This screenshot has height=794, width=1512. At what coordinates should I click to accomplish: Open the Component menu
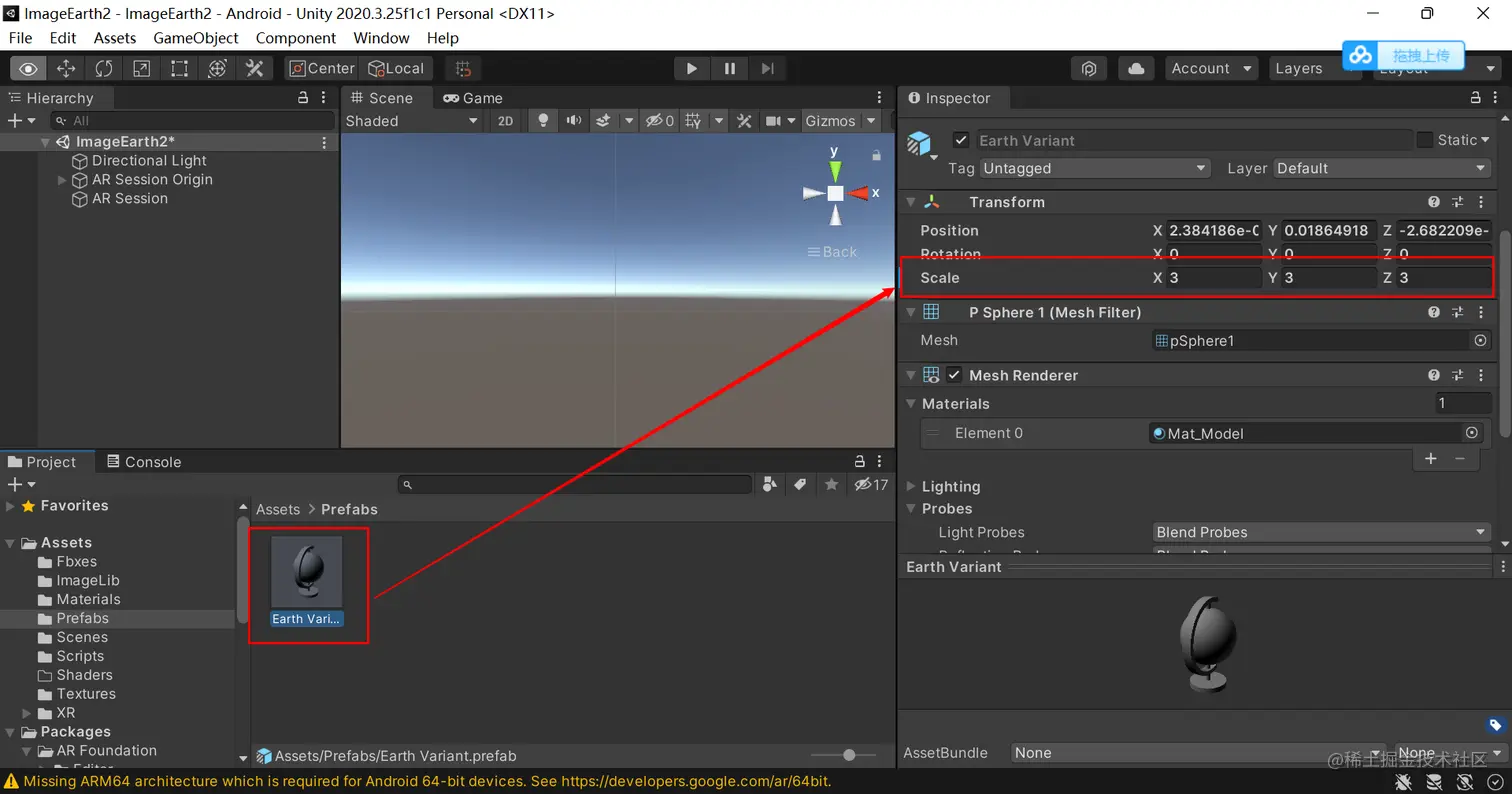[x=296, y=38]
